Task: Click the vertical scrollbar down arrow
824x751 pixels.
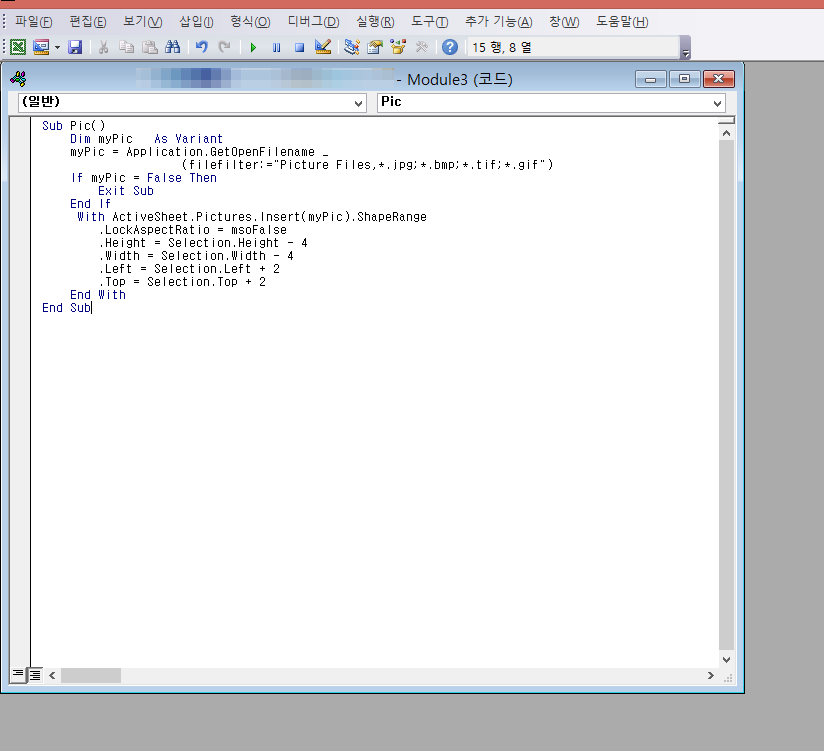Action: 726,660
